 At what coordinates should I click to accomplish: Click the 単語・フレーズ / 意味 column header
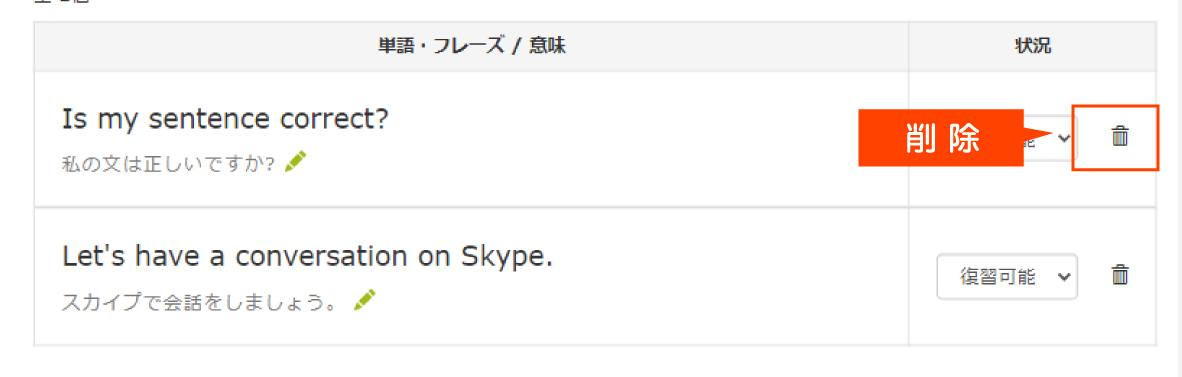click(472, 47)
